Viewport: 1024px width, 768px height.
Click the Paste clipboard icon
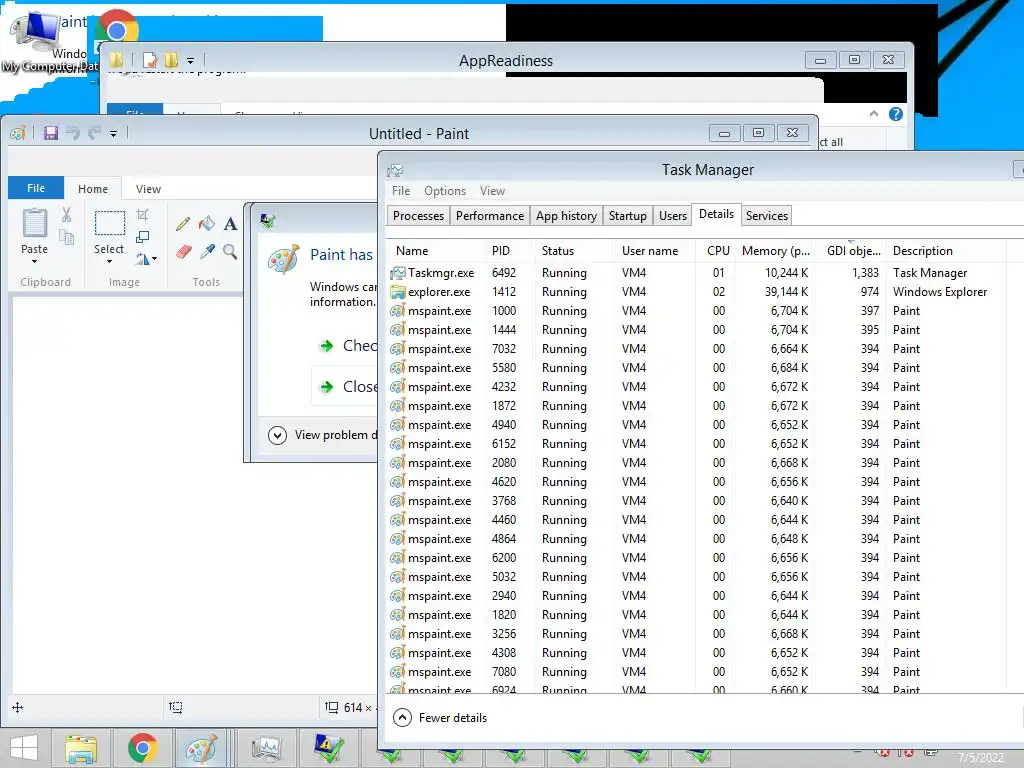35,223
